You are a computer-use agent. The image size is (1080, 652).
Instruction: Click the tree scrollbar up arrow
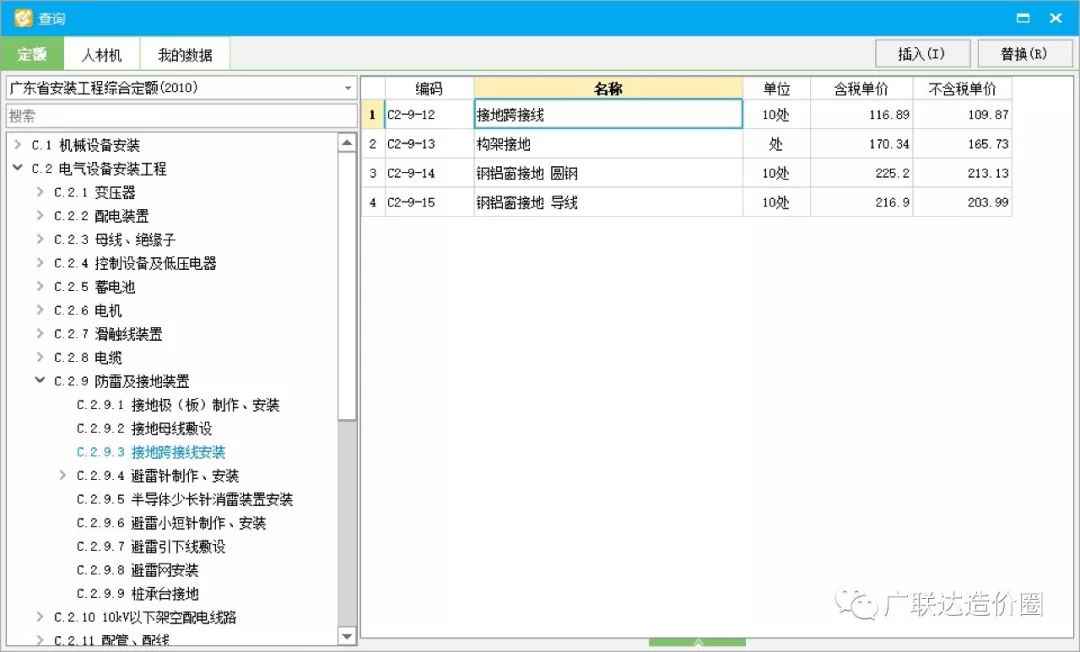[x=347, y=143]
